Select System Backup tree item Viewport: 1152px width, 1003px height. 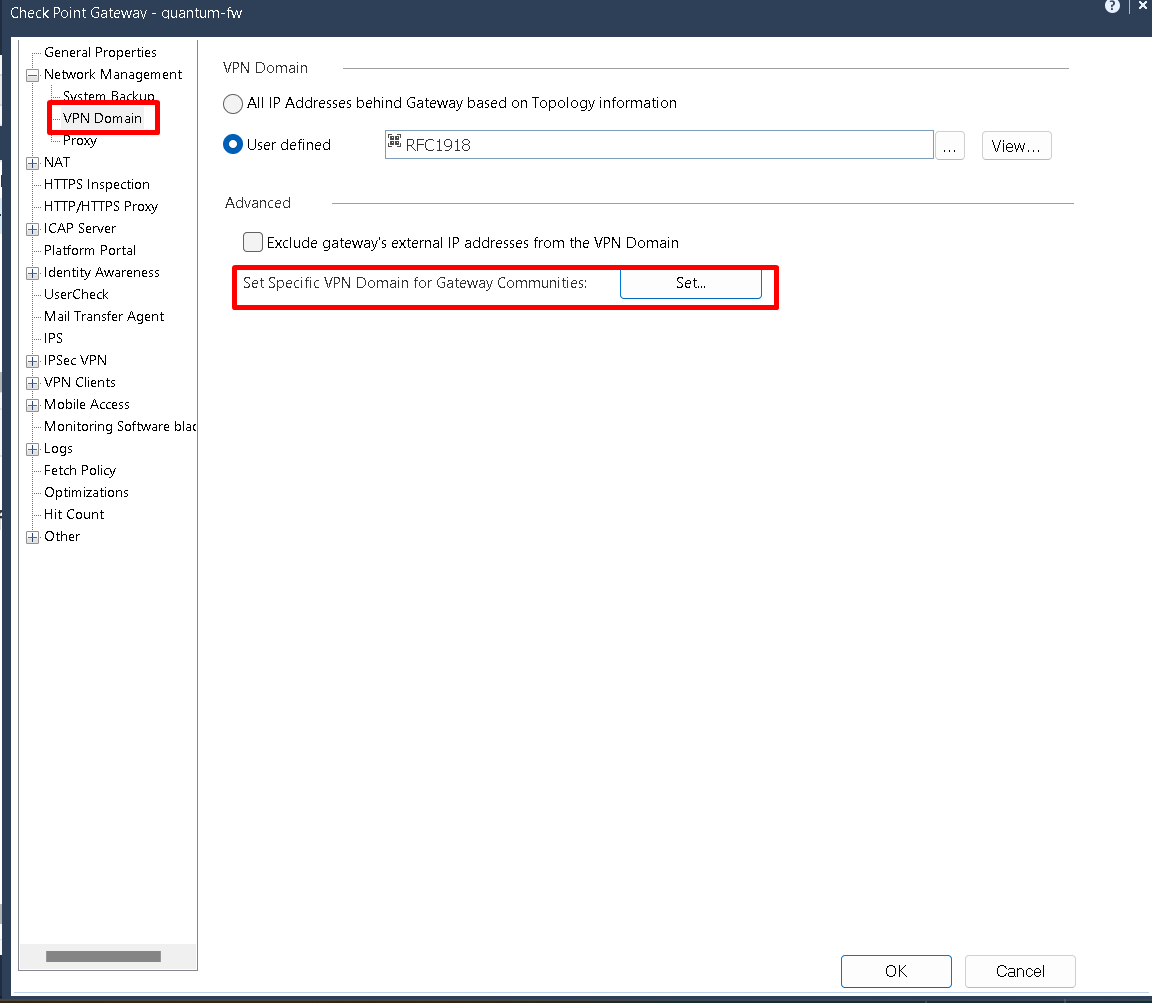pos(109,96)
